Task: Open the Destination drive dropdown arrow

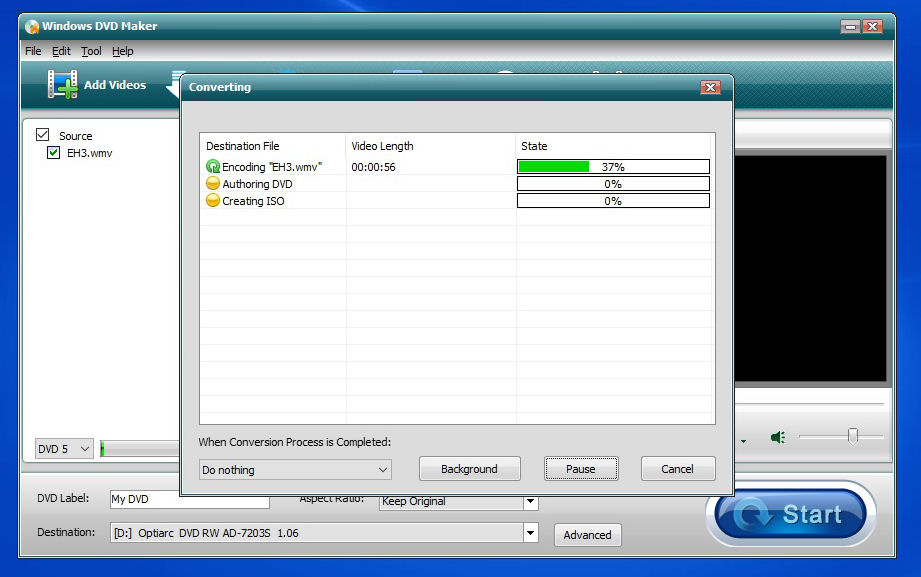Action: [x=530, y=533]
